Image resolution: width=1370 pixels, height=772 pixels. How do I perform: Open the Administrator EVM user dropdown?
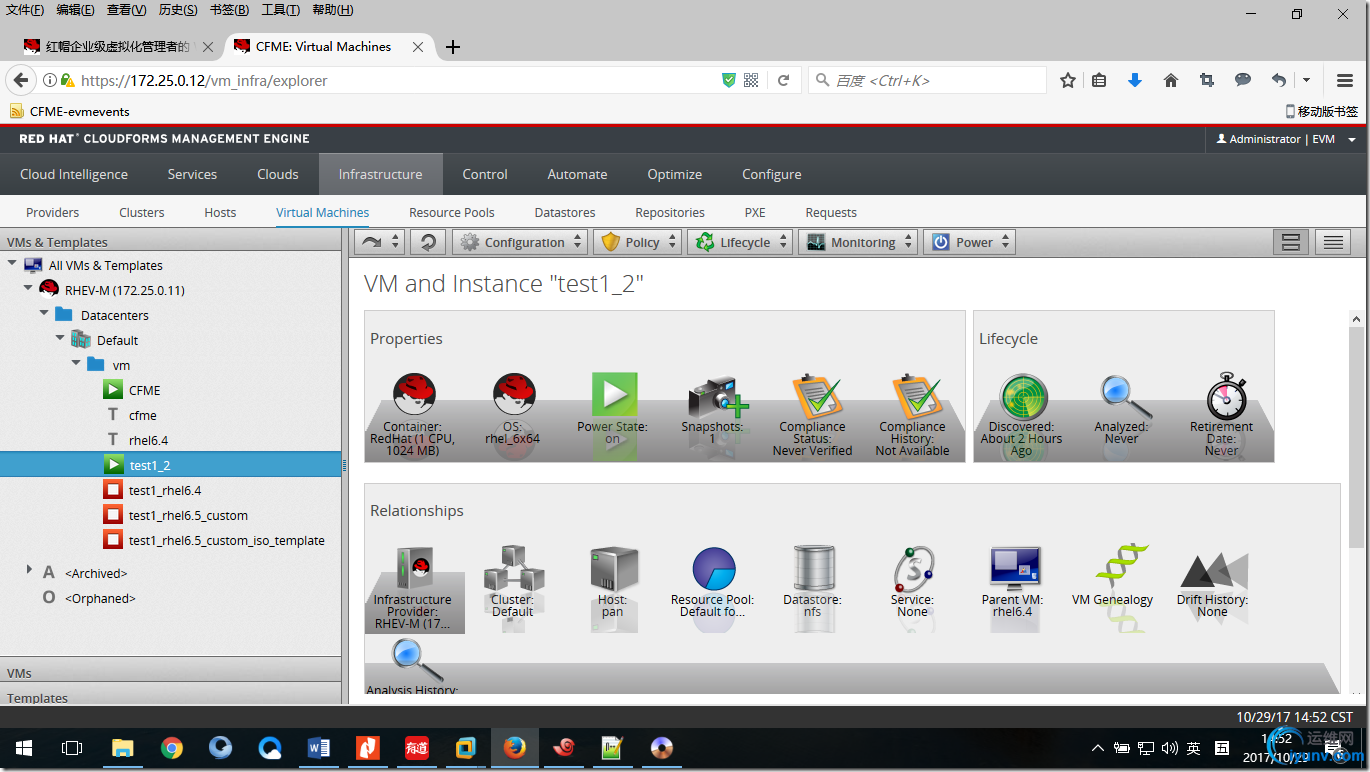coord(1286,139)
